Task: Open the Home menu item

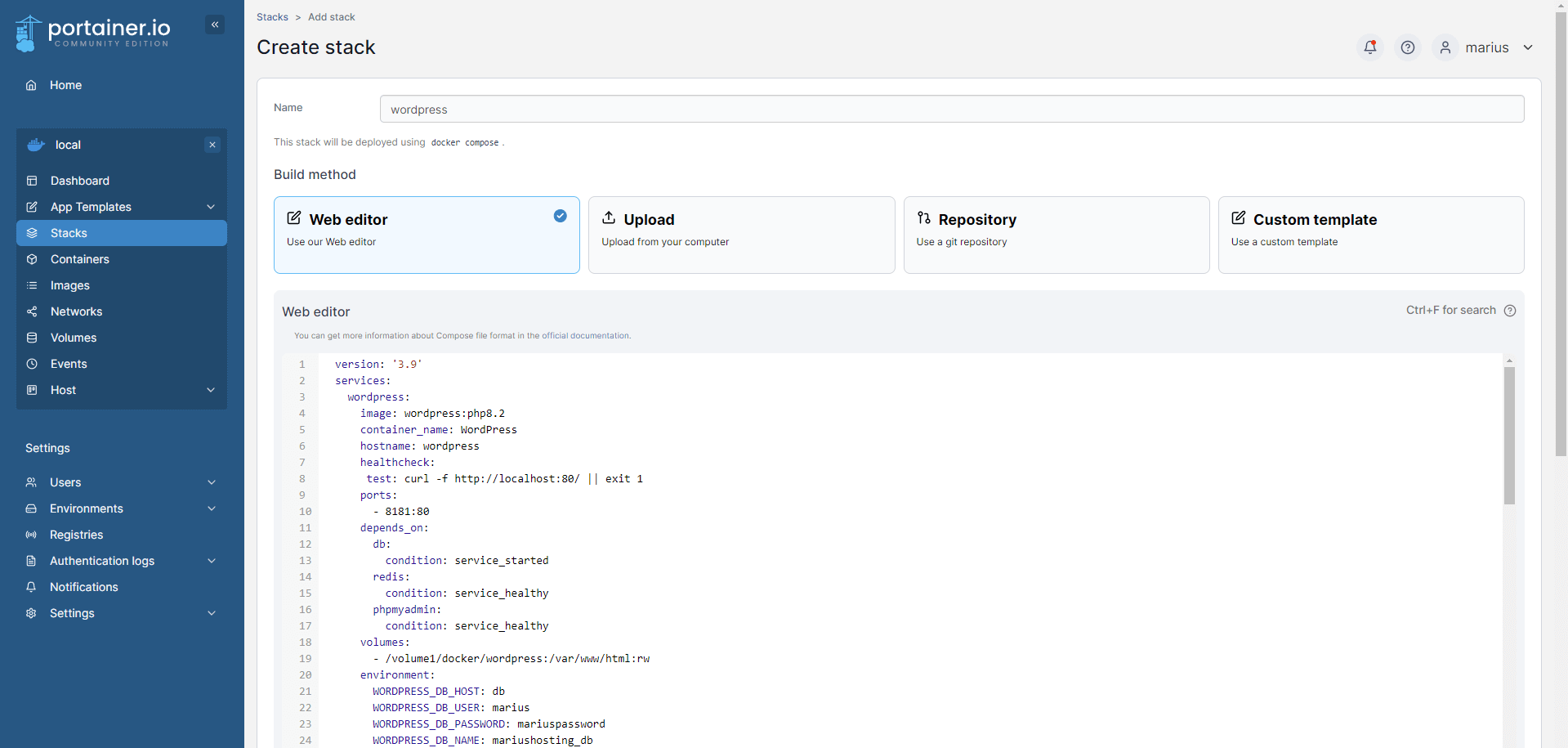Action: (122, 85)
